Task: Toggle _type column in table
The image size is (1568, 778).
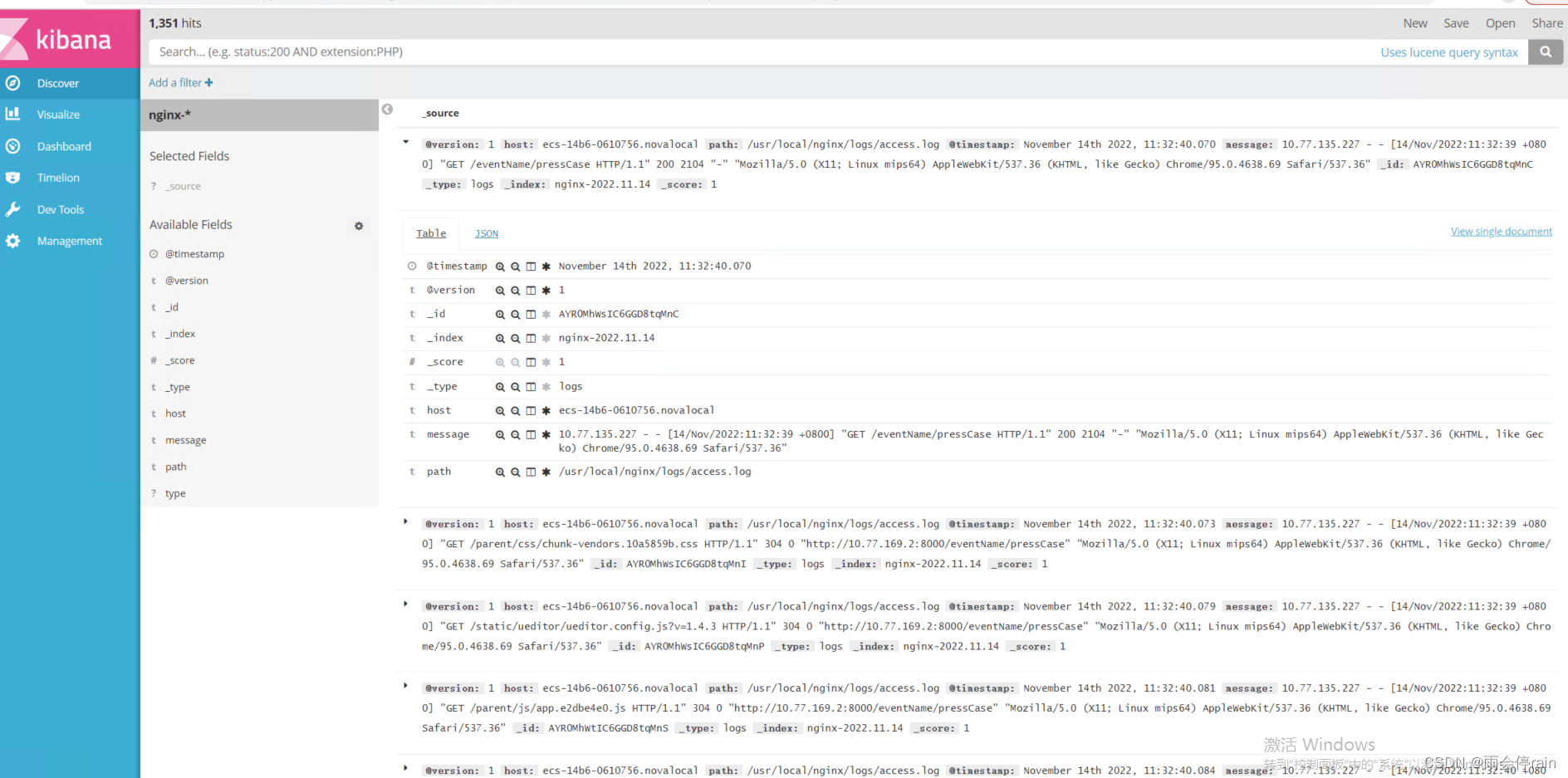Action: pyautogui.click(x=531, y=387)
